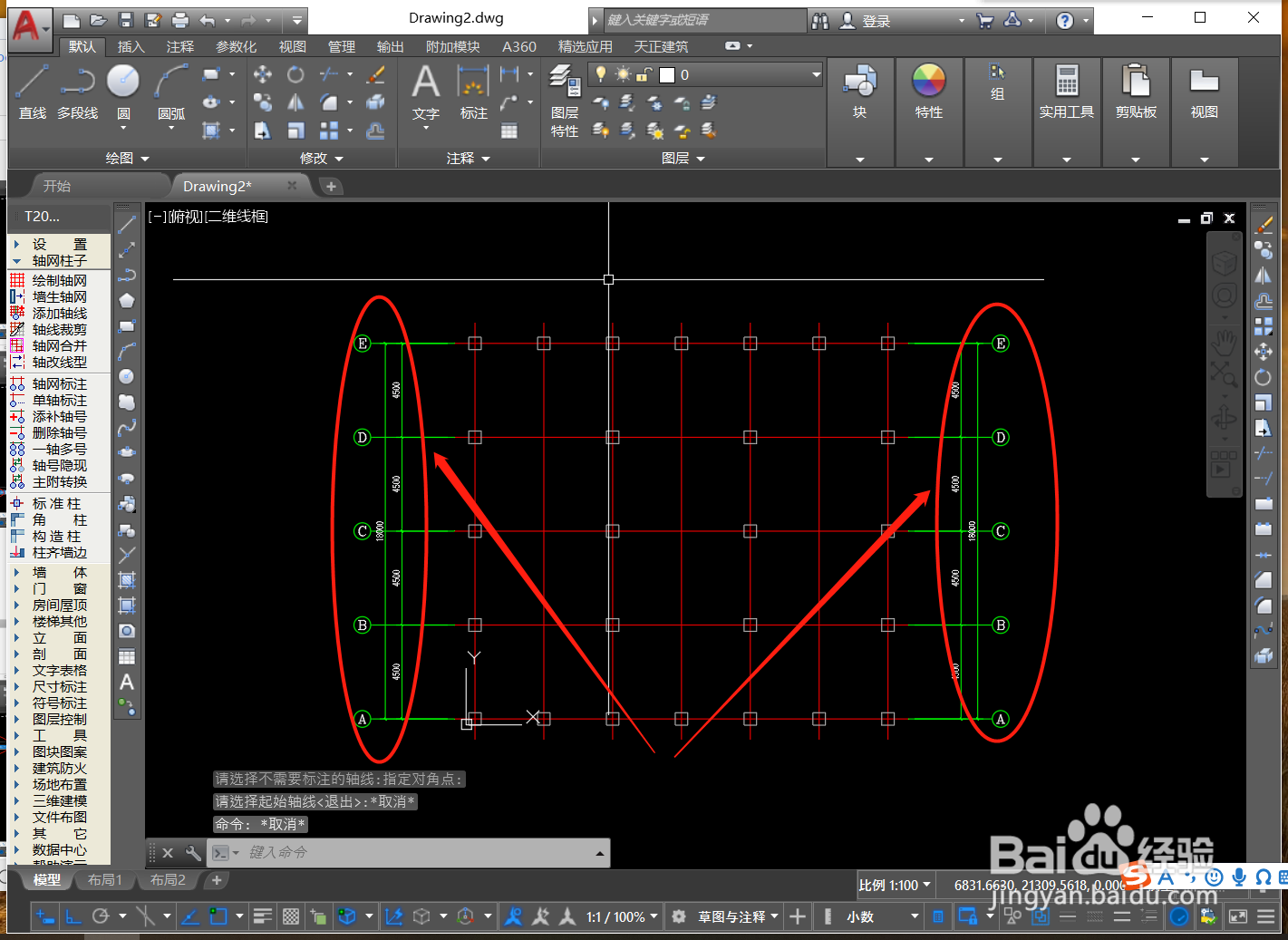This screenshot has height=940, width=1288.
Task: Switch to the 插入 ribbon tab
Action: tap(131, 46)
